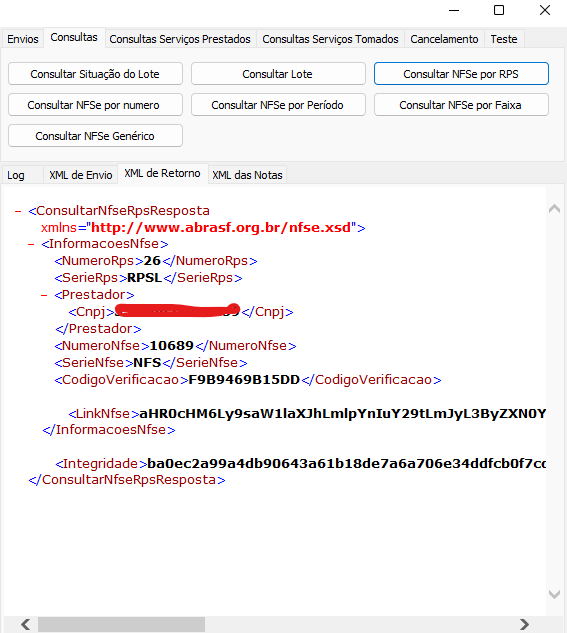The width and height of the screenshot is (567, 633).
Task: Open Consultas Serviços Prestados tab
Action: [x=180, y=39]
